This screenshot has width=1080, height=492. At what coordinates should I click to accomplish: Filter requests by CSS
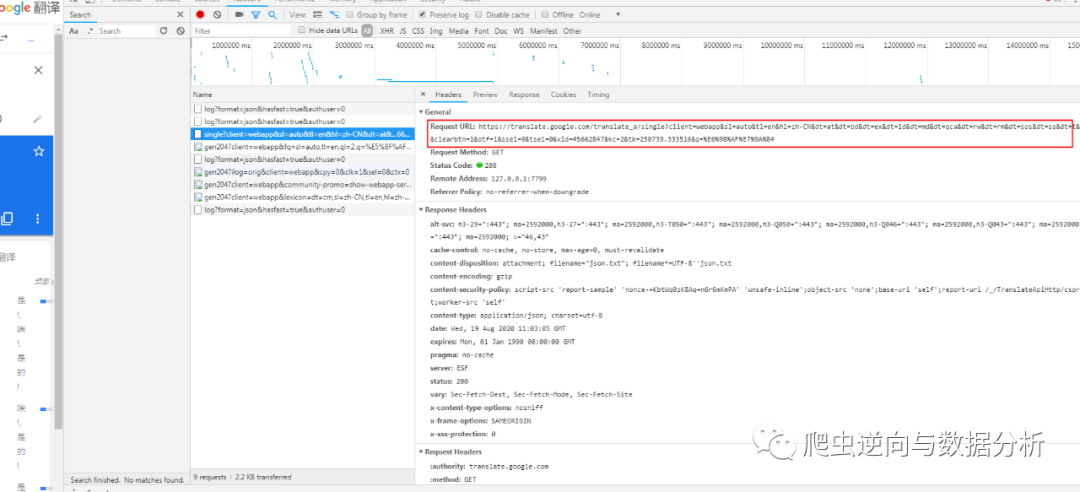coord(418,31)
